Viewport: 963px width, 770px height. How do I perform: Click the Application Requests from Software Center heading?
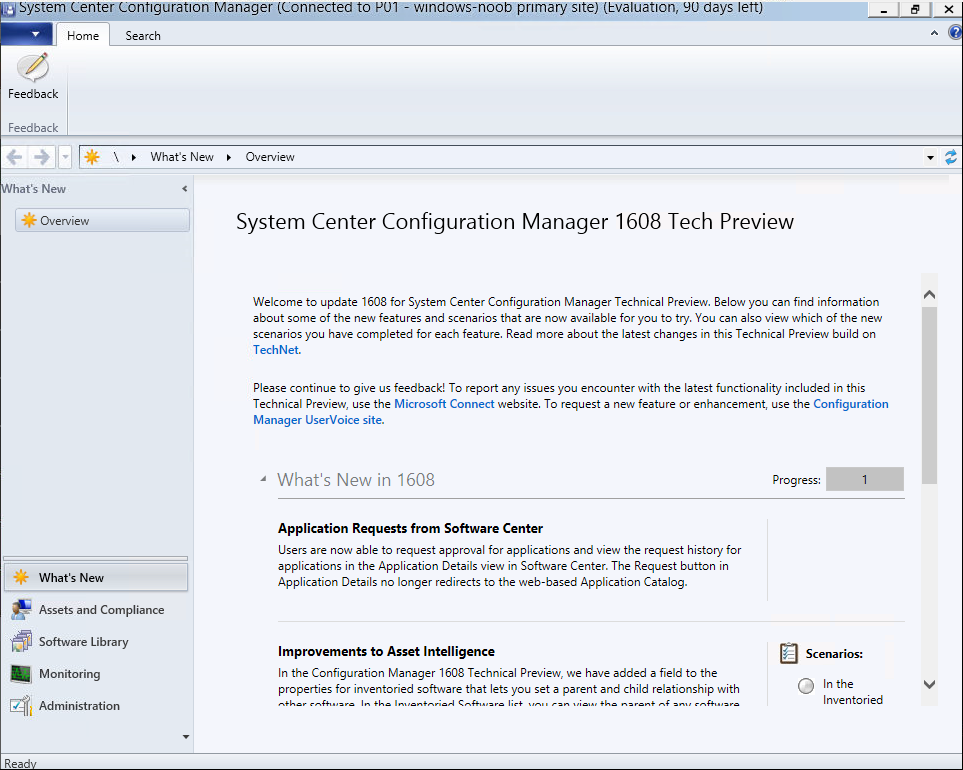(x=410, y=528)
